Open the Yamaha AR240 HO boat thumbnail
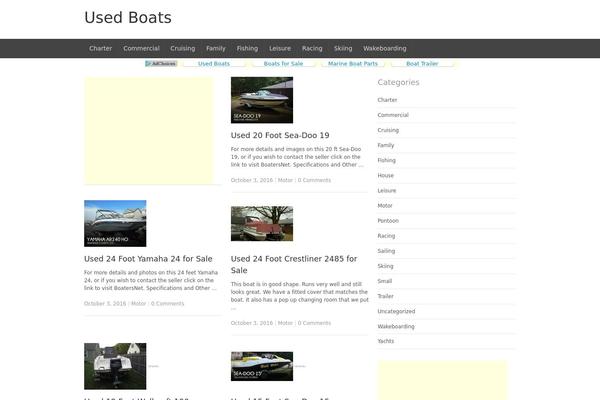600x400 pixels. click(115, 224)
